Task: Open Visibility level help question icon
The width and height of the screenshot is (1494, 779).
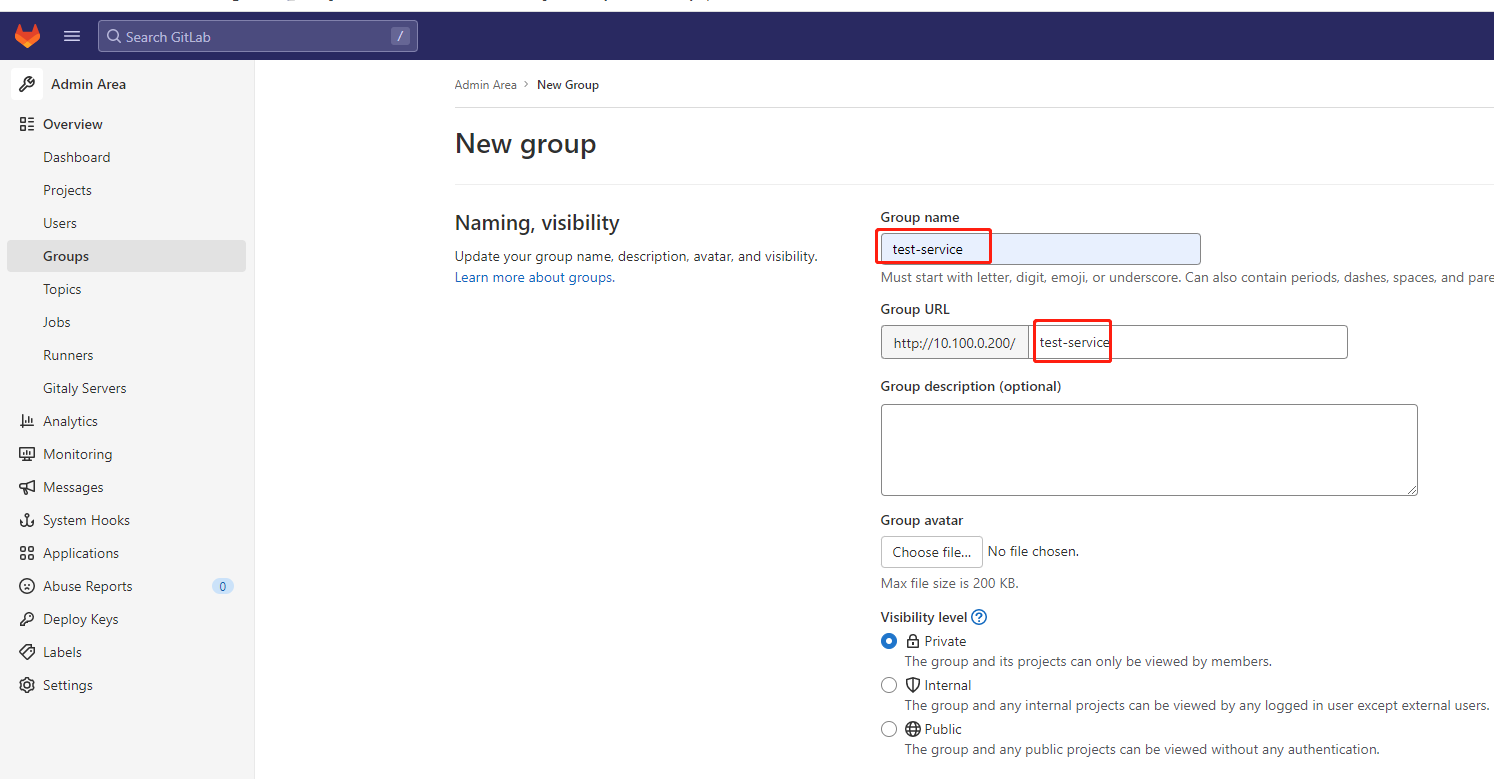Action: (979, 617)
